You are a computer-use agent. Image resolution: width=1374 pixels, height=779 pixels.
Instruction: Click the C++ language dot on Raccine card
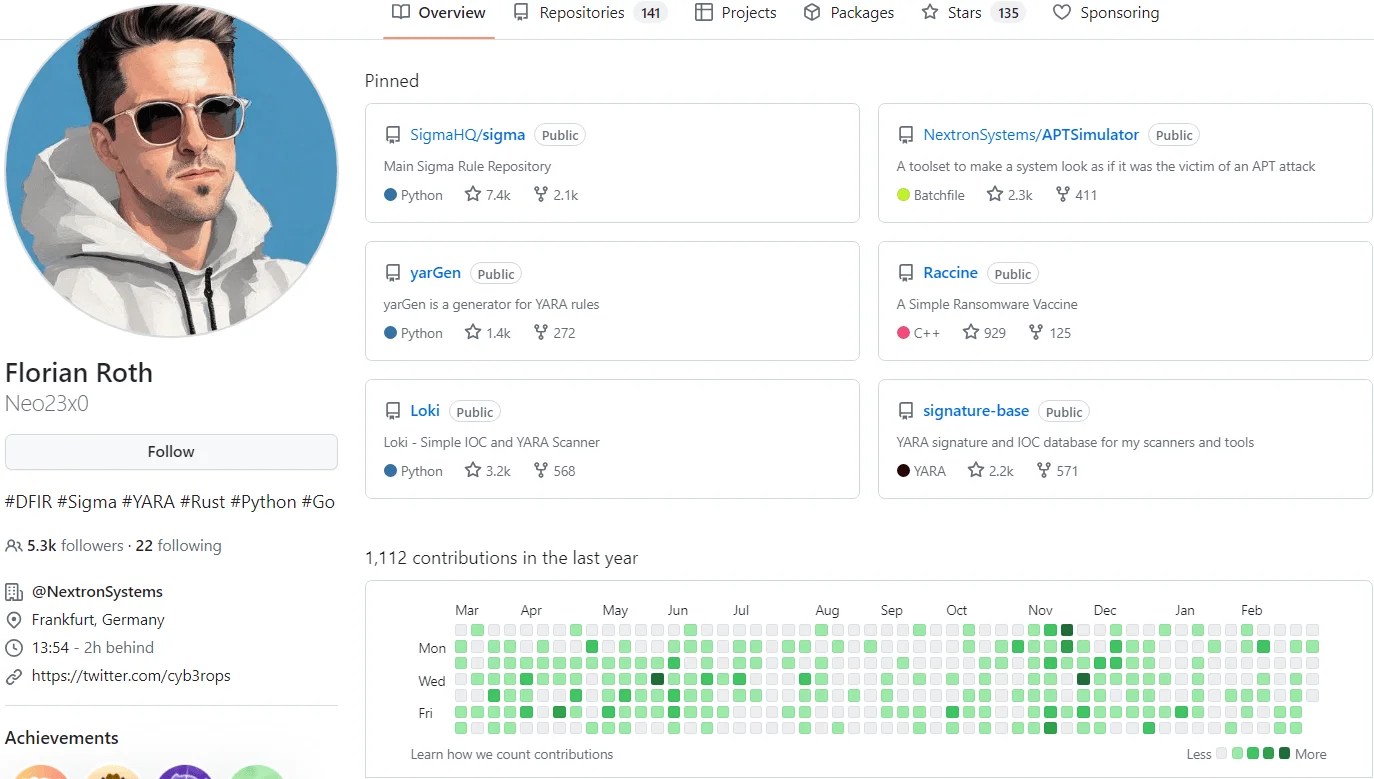(904, 333)
